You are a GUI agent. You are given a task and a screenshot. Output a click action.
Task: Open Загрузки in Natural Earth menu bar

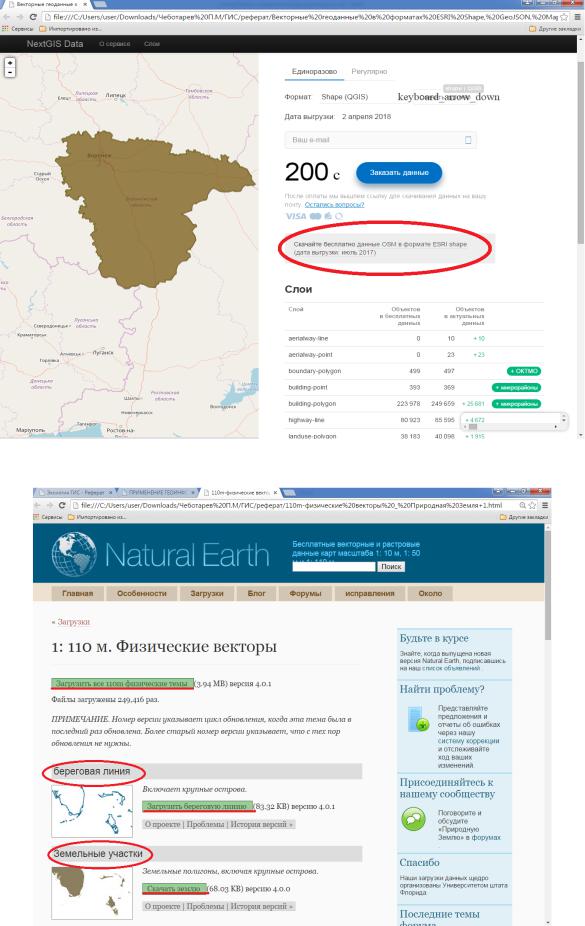(x=207, y=594)
